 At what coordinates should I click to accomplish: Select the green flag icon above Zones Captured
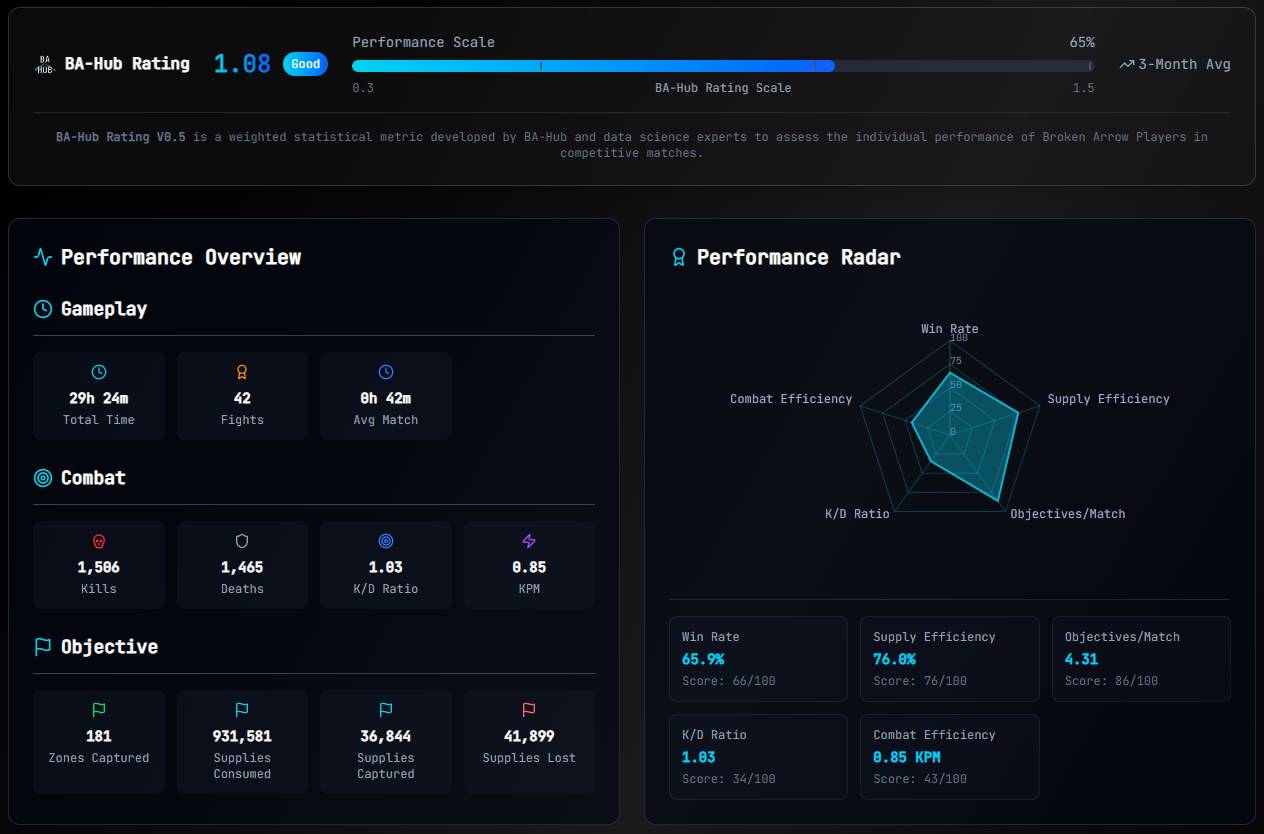pyautogui.click(x=99, y=710)
